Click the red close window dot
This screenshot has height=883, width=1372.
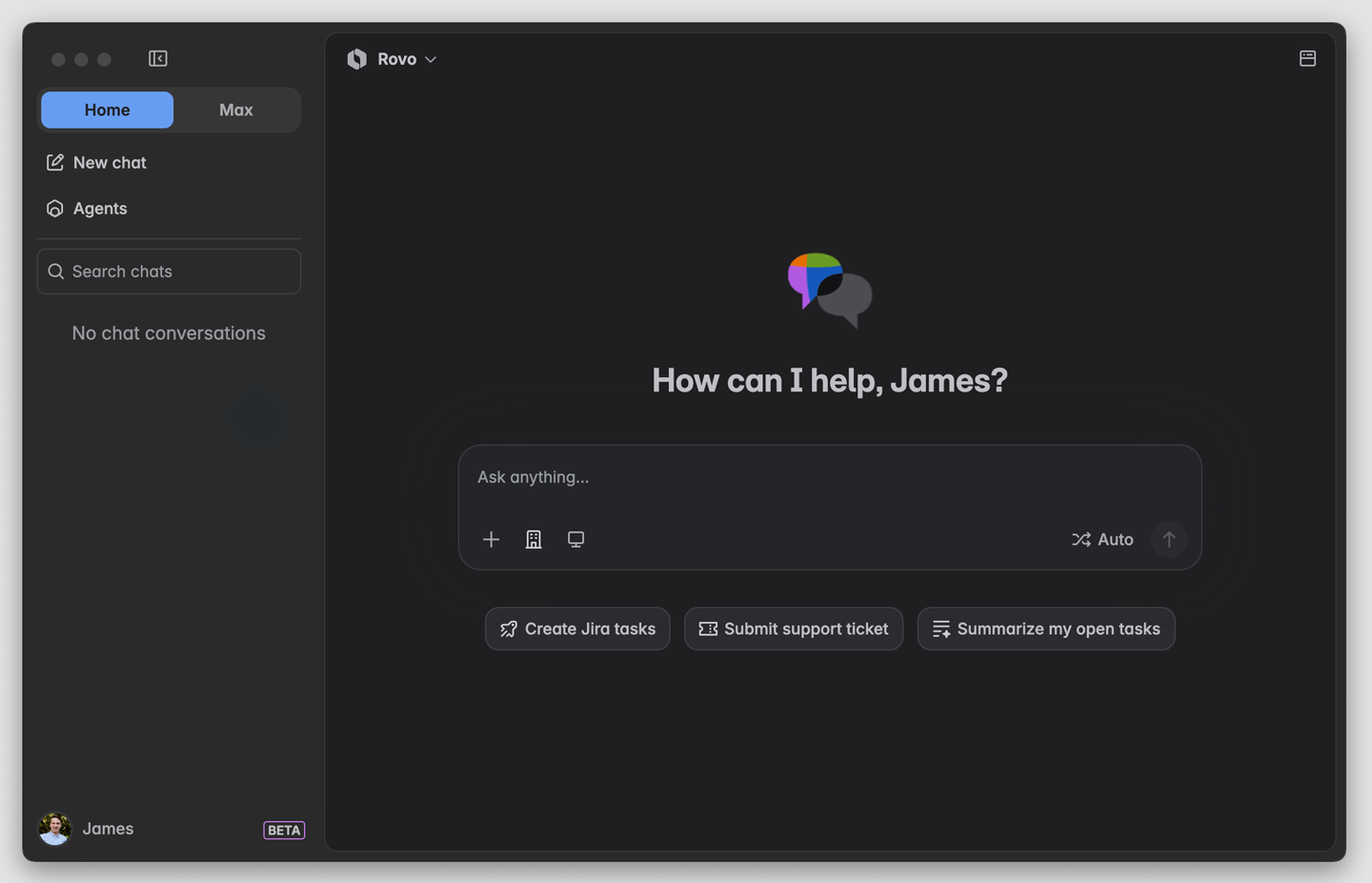coord(58,59)
